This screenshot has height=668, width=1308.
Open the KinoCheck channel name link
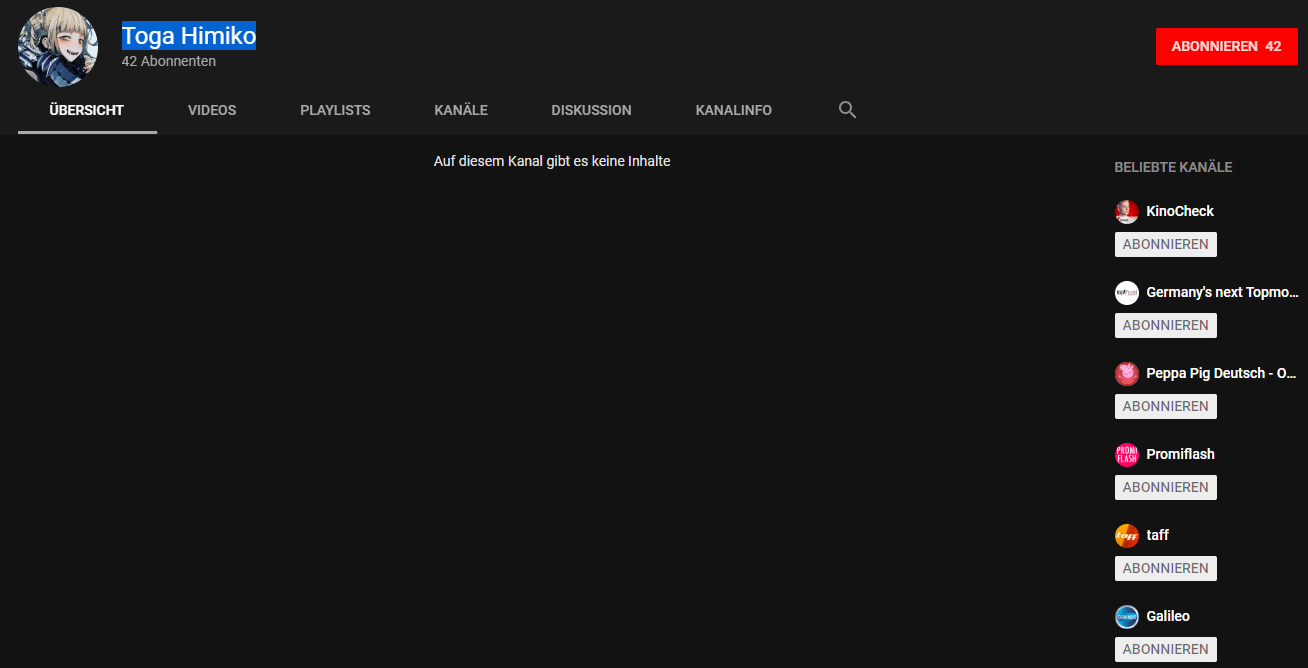point(1180,211)
